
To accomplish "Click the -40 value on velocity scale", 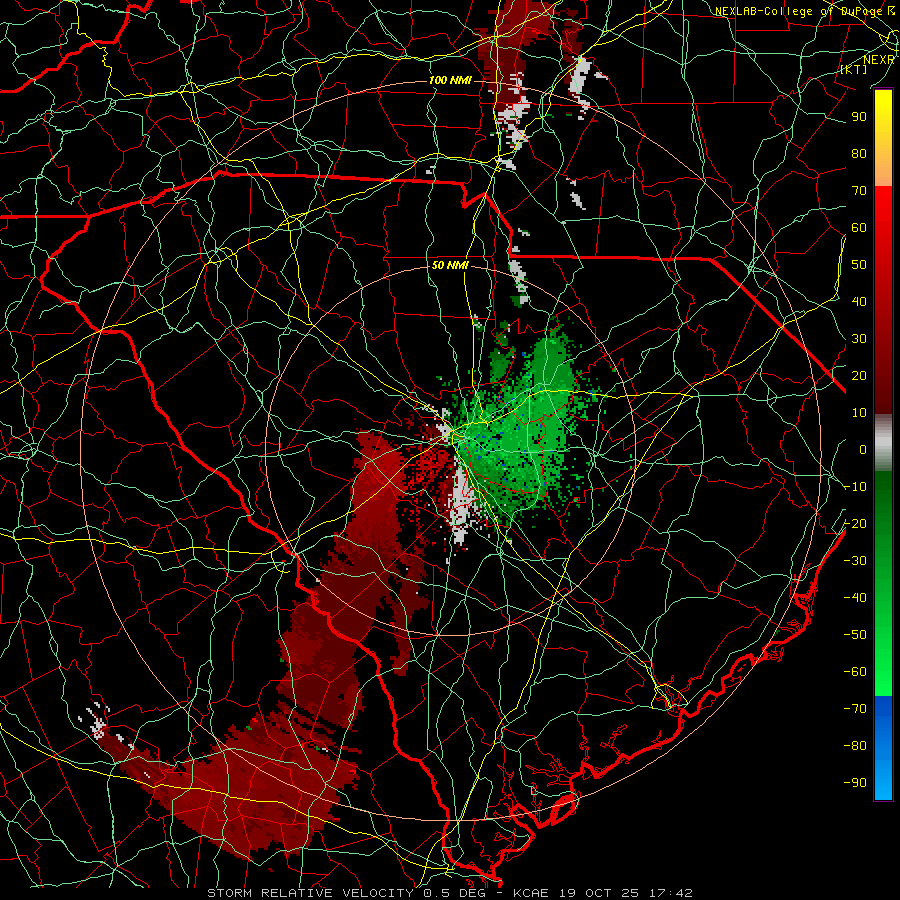I will 855,598.
